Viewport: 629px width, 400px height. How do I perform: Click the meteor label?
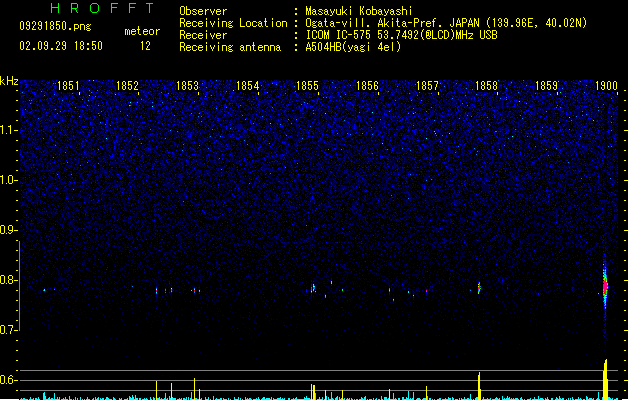coord(142,31)
